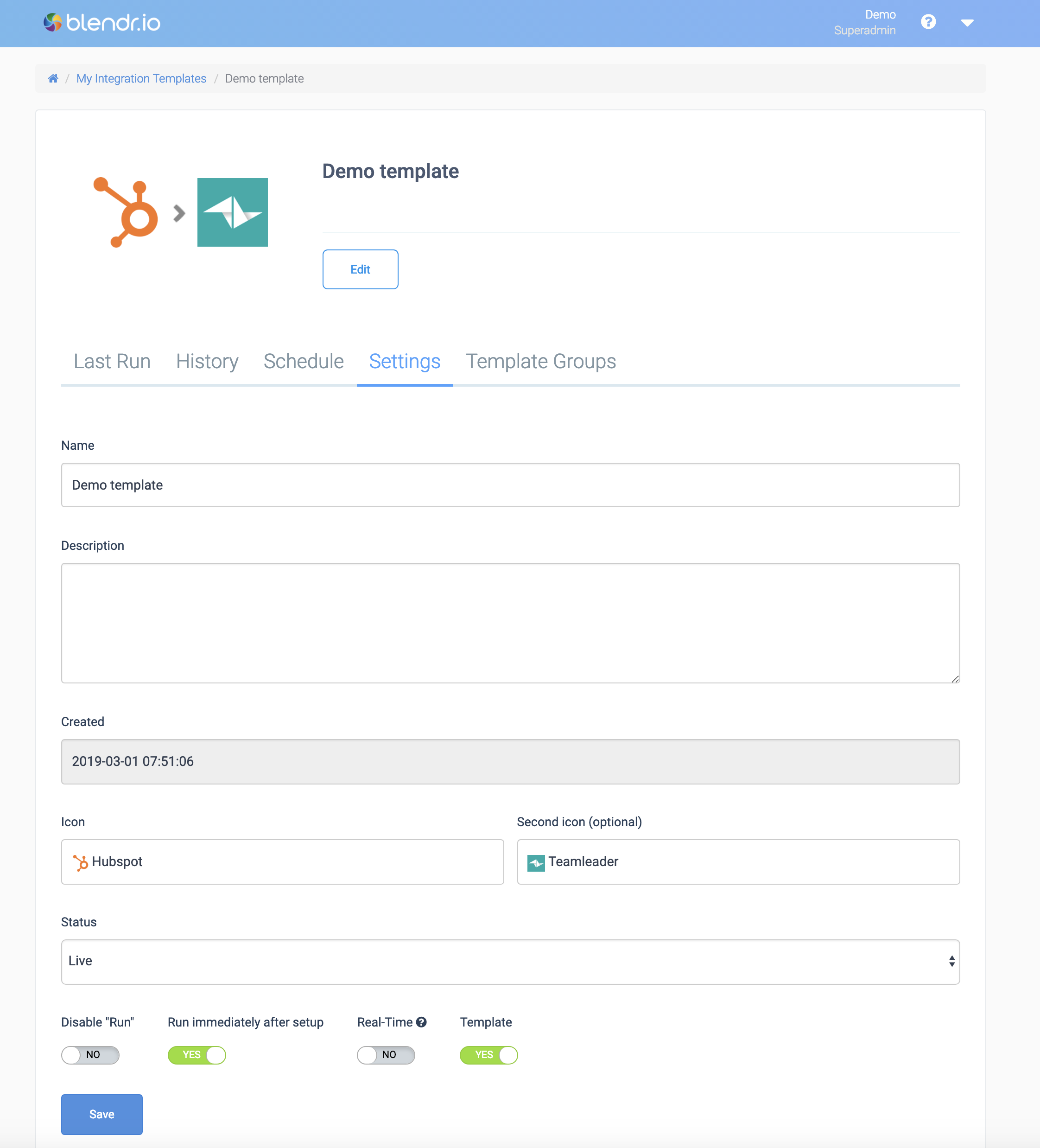This screenshot has width=1040, height=1148.
Task: Click the small Hubspot icon in Icon field
Action: (x=80, y=863)
